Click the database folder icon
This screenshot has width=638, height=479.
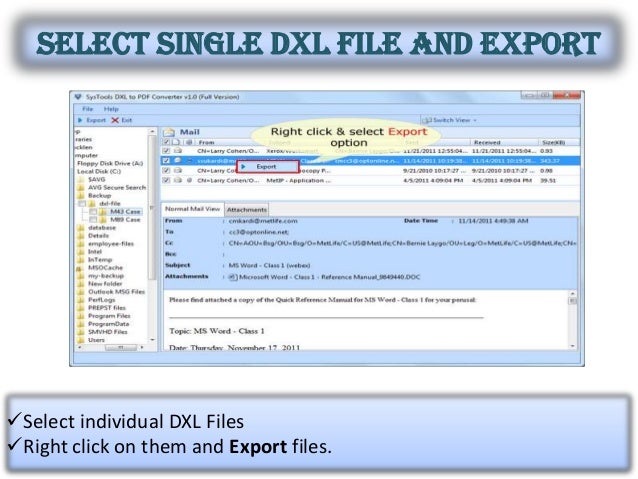81,228
